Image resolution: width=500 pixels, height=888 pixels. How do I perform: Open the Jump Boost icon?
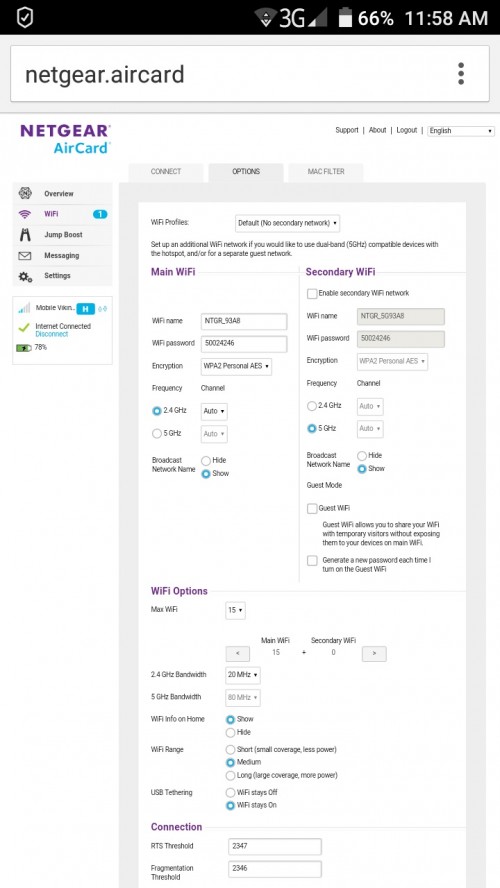tap(24, 234)
